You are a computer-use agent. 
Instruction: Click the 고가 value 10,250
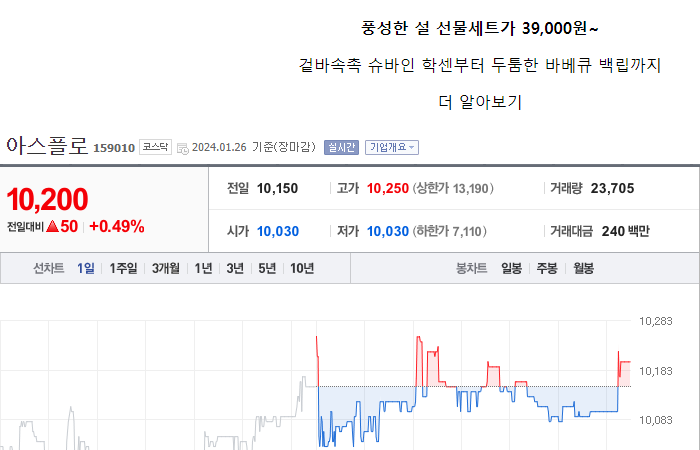click(x=388, y=188)
